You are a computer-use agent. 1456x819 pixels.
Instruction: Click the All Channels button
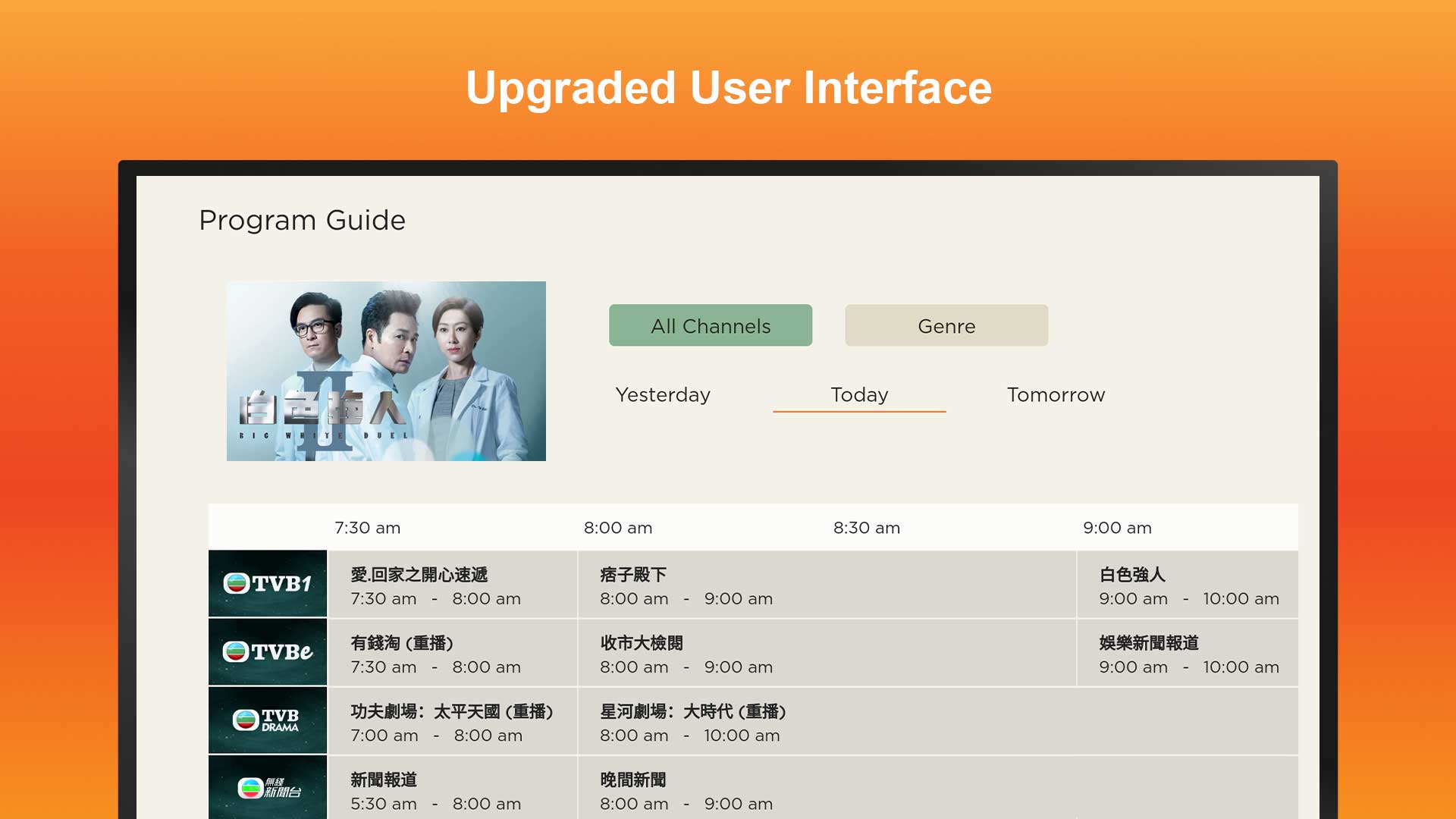coord(711,325)
